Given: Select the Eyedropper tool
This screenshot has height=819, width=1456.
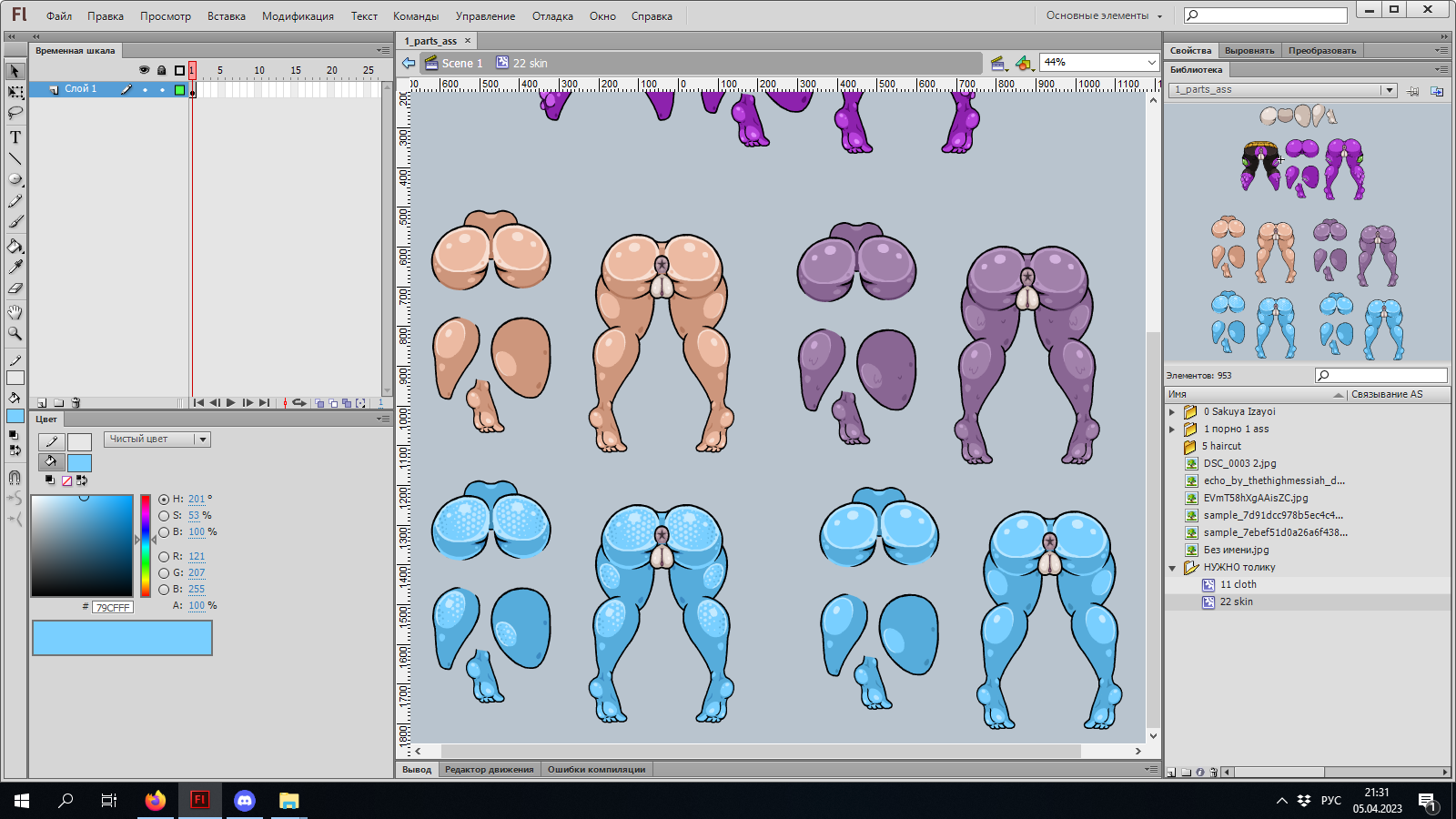Looking at the screenshot, I should (x=15, y=267).
